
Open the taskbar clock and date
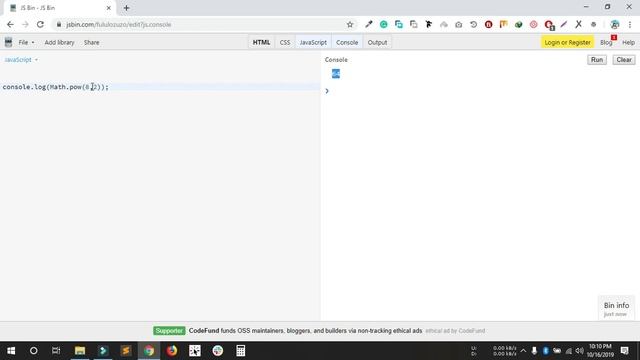click(x=600, y=351)
